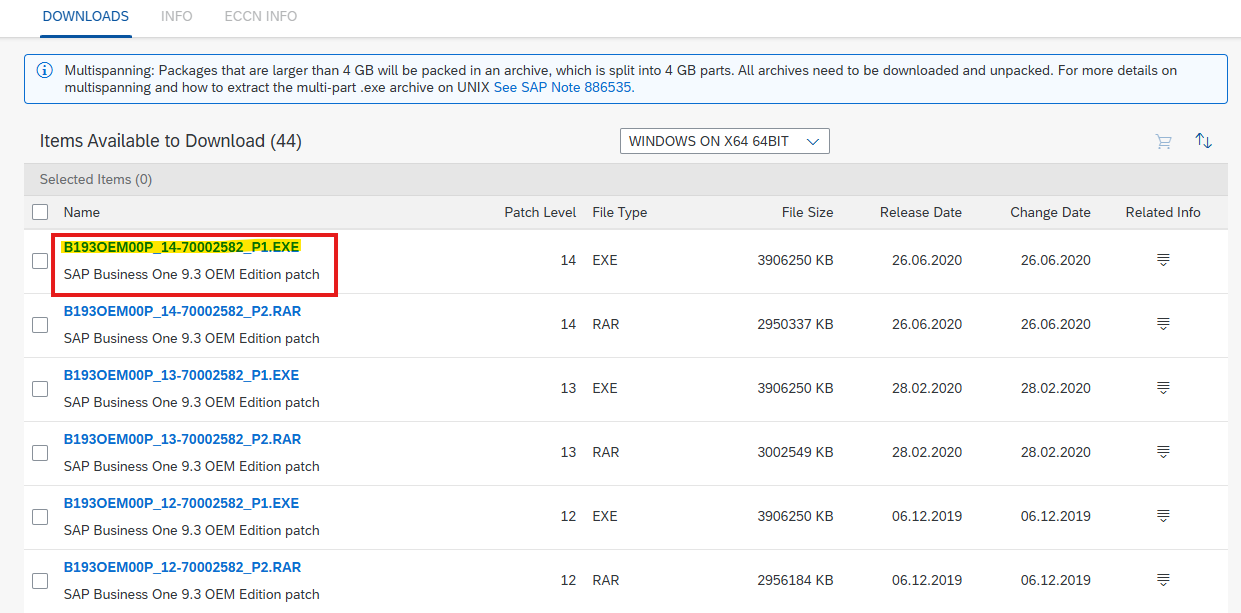Click the 3002549 KB file size cell
Image resolution: width=1241 pixels, height=613 pixels.
click(796, 452)
